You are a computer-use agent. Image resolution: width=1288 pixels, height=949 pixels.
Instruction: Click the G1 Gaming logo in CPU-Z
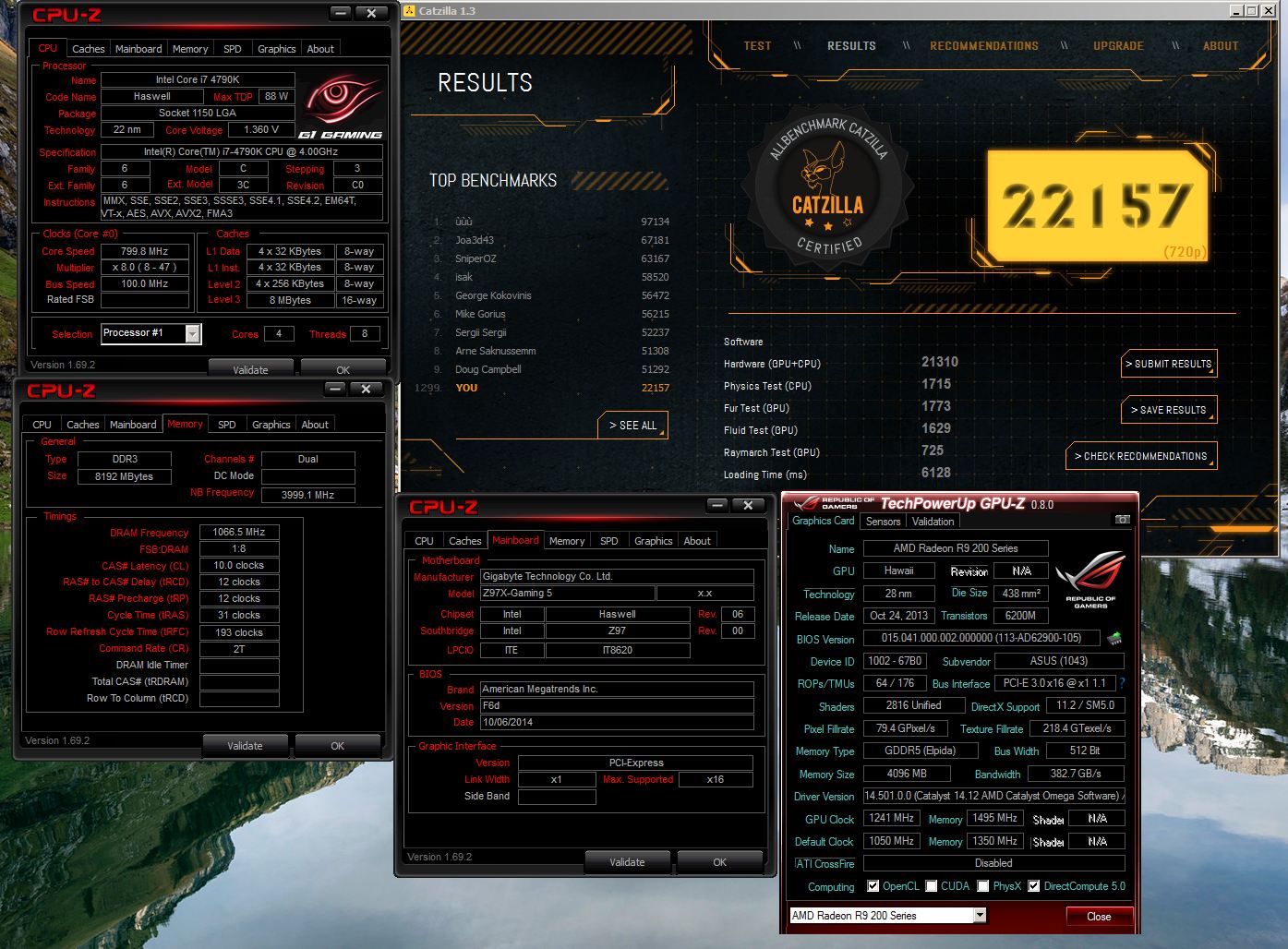click(340, 106)
